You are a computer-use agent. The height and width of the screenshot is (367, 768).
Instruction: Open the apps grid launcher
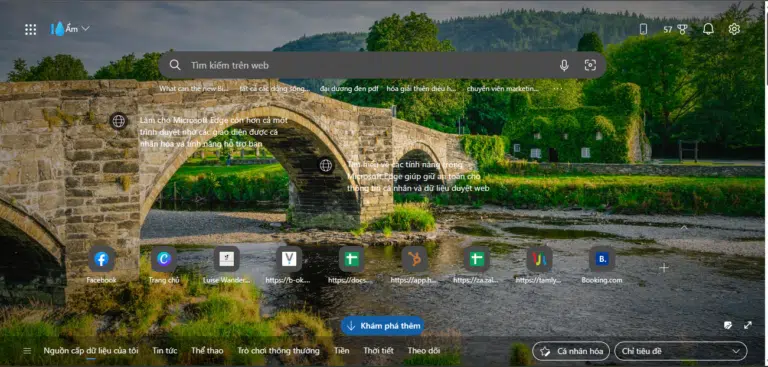(30, 29)
